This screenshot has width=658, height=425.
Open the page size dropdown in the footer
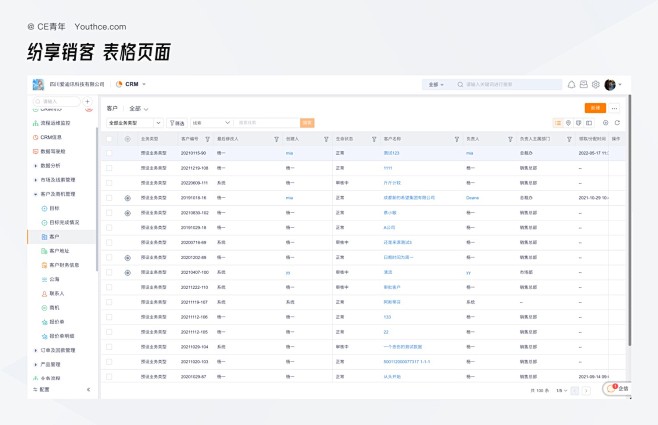pos(561,391)
